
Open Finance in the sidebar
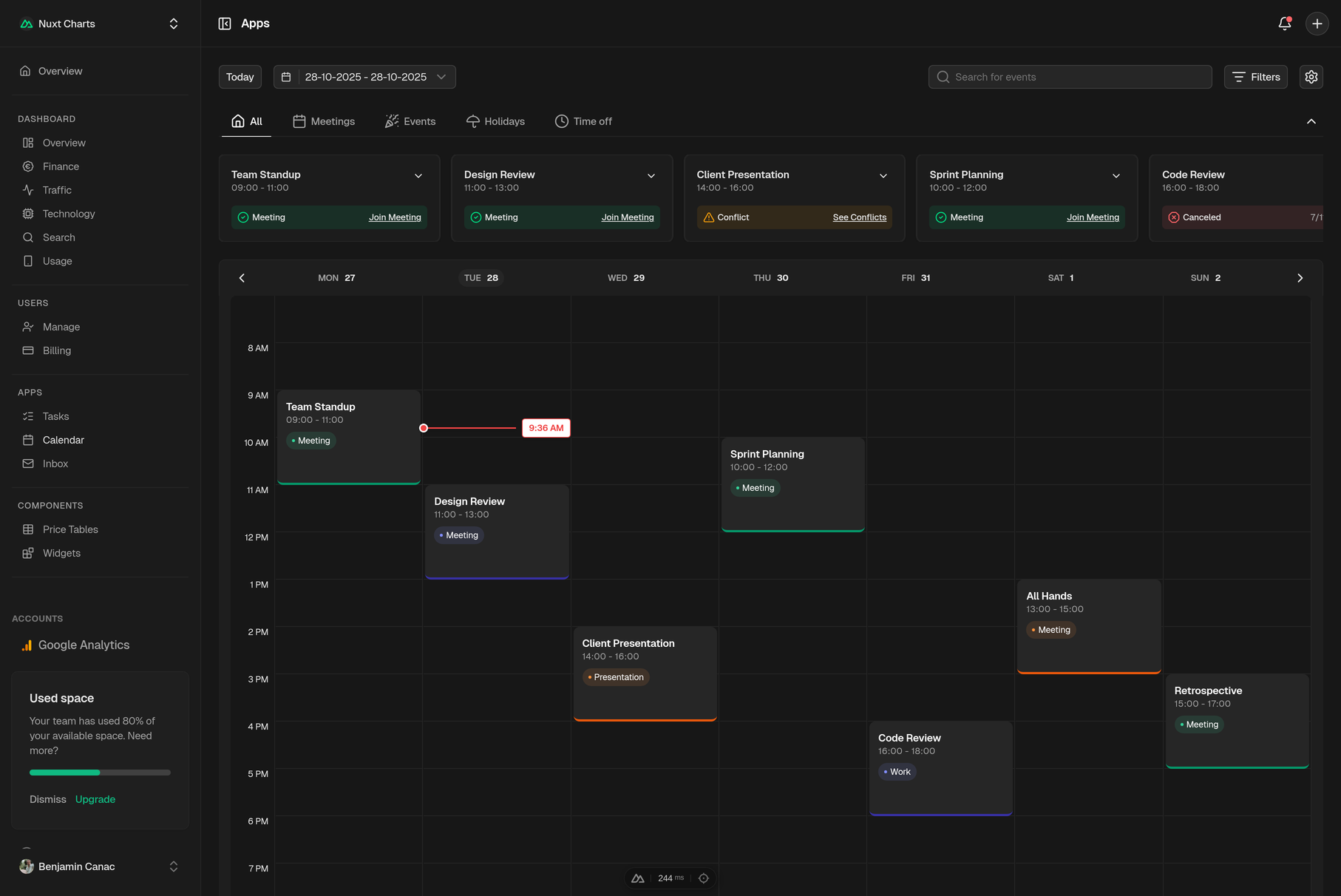61,166
